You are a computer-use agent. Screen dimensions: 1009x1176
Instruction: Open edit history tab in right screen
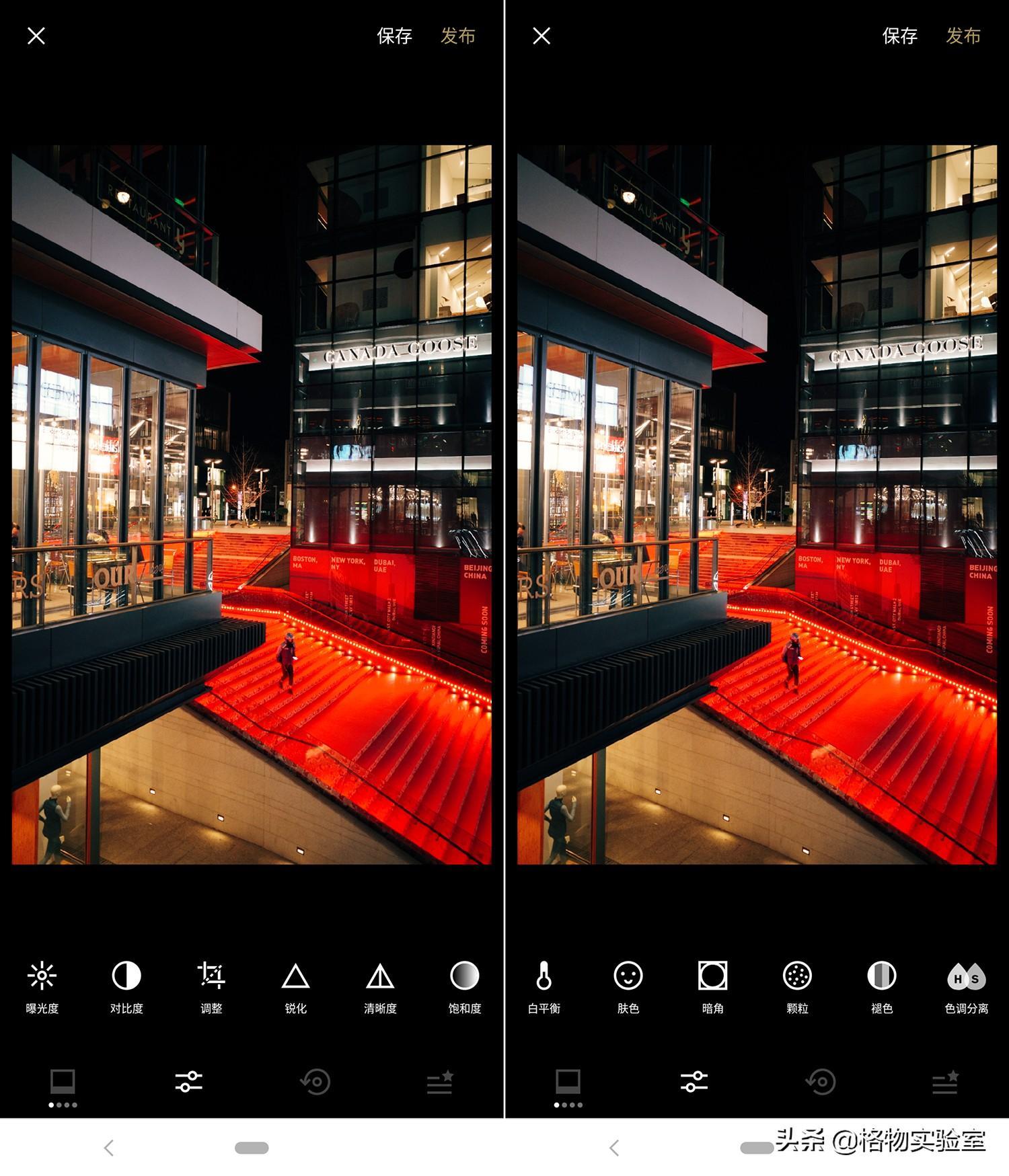[x=820, y=1082]
